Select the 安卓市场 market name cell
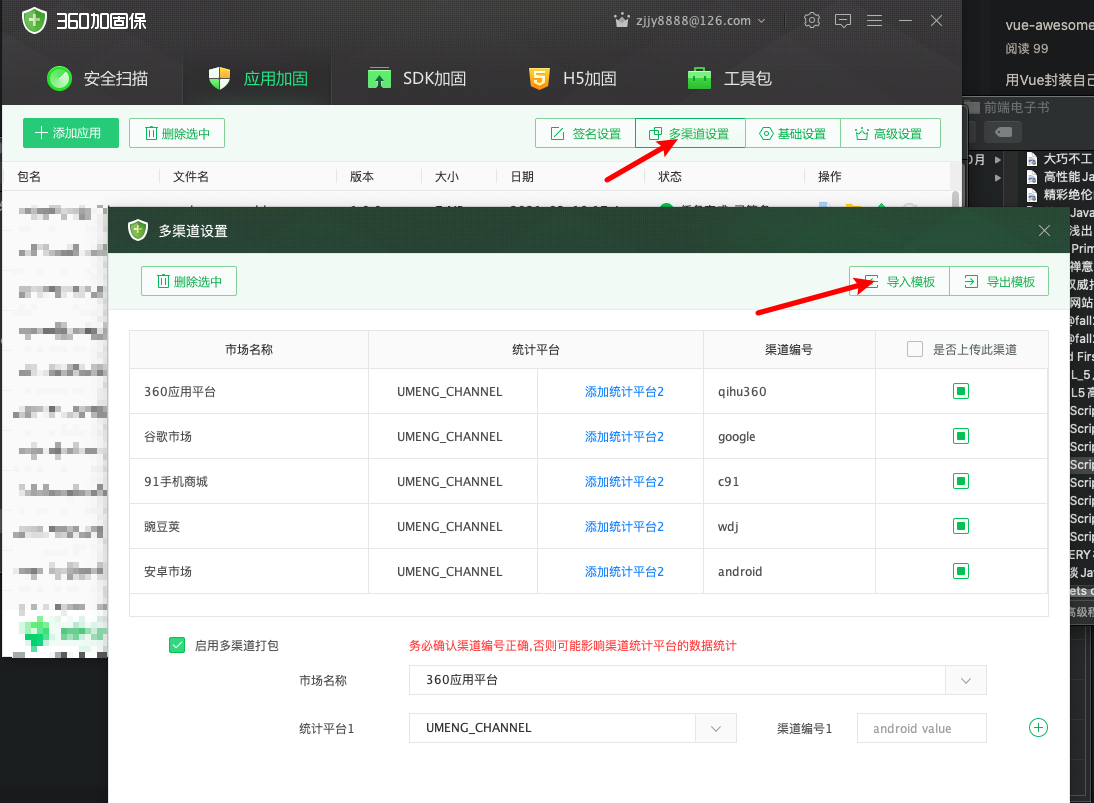 pos(249,571)
